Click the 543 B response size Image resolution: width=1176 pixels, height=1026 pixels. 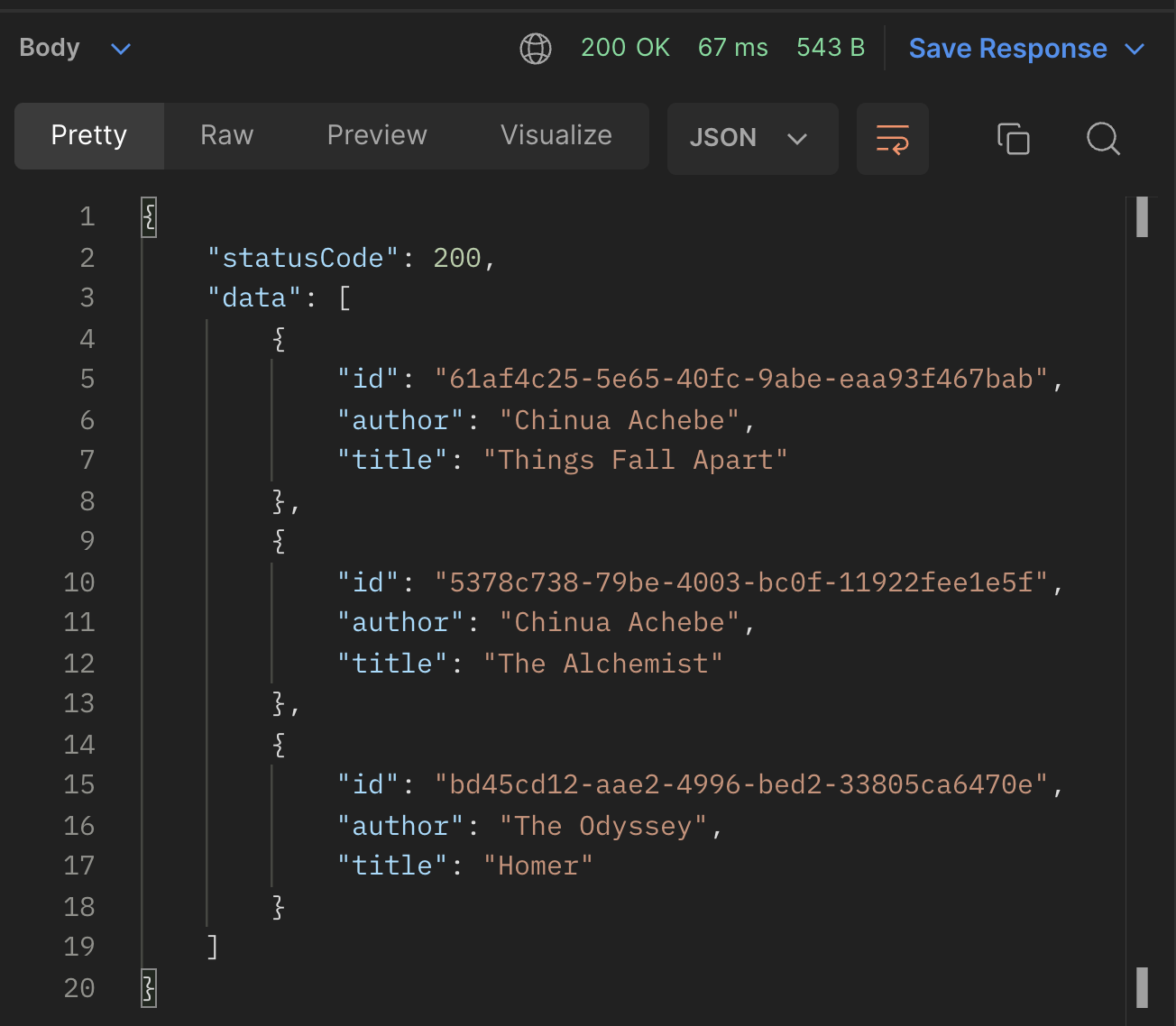coord(831,48)
